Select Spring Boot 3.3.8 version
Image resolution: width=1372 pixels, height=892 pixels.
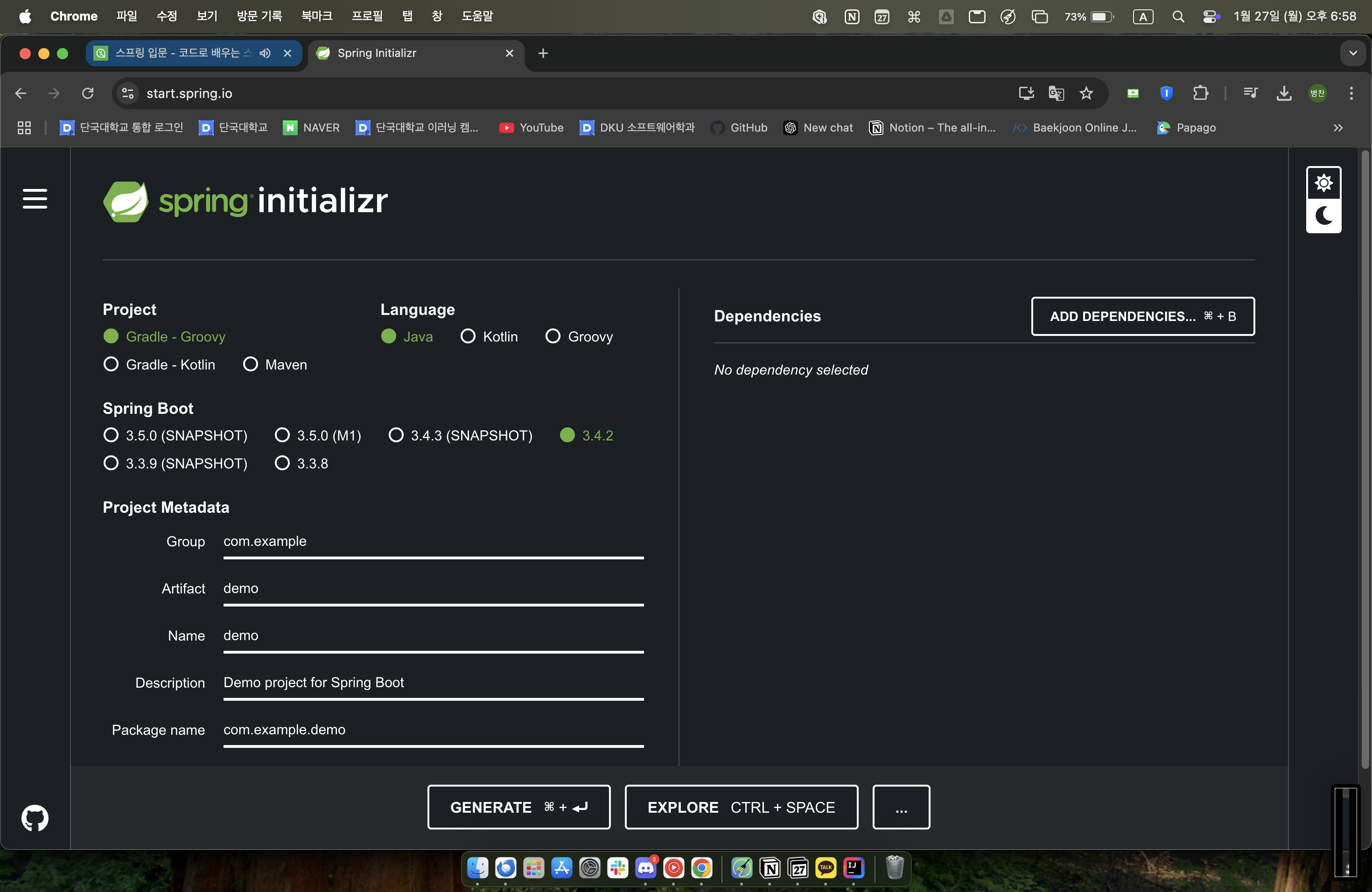point(282,463)
